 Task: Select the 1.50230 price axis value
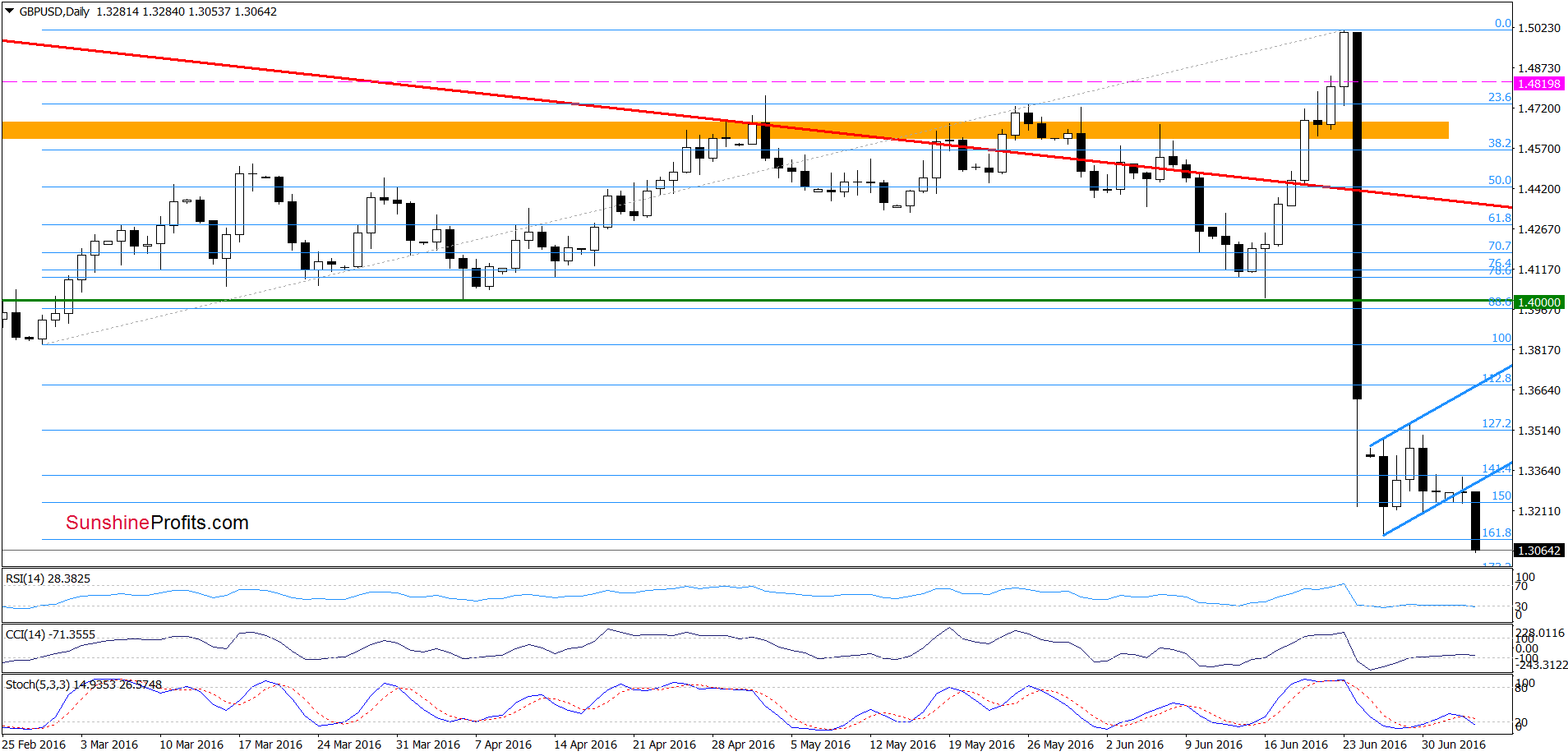point(1538,28)
